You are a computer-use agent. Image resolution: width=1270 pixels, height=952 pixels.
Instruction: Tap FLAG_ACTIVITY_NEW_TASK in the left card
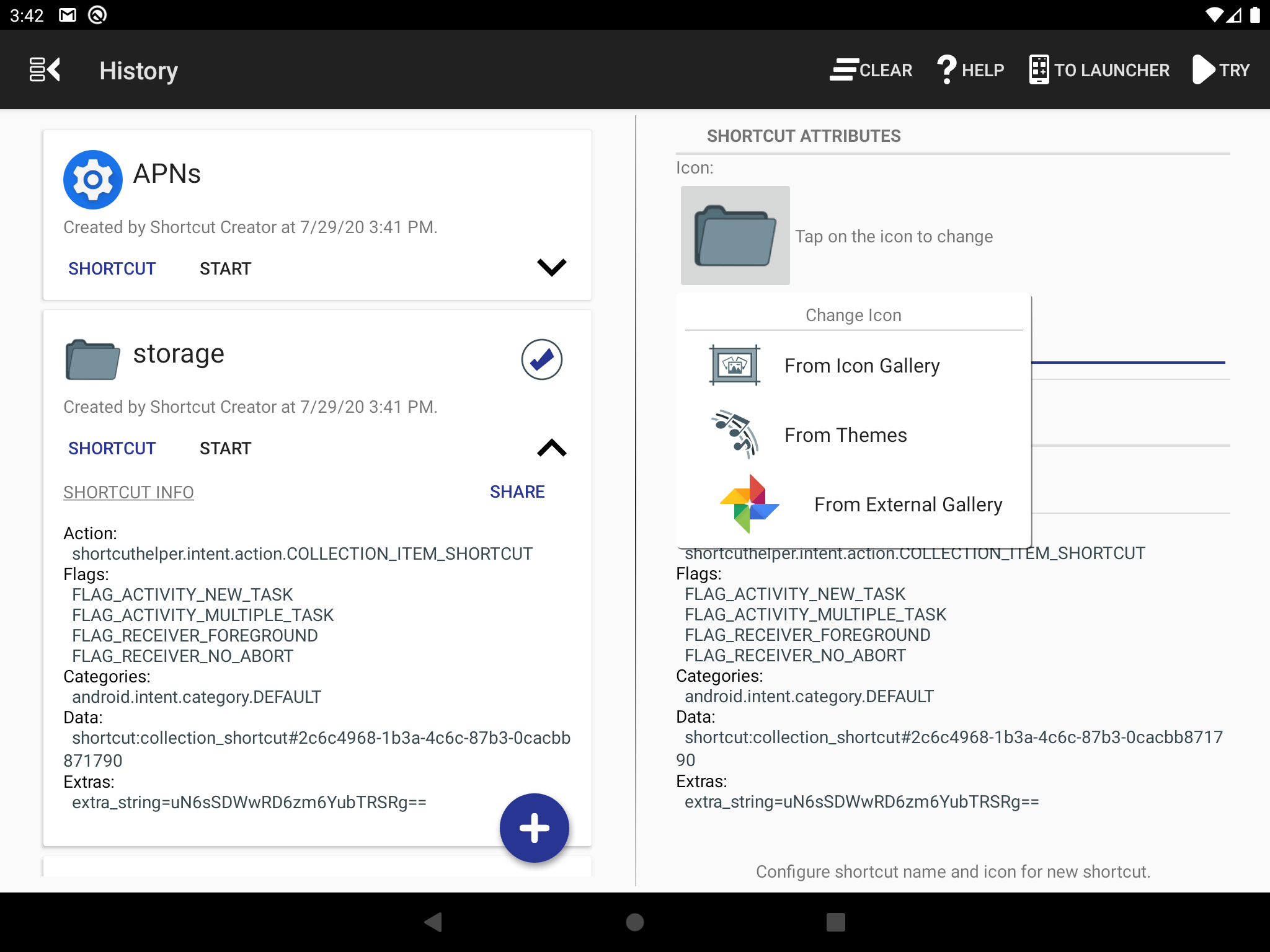click(182, 594)
